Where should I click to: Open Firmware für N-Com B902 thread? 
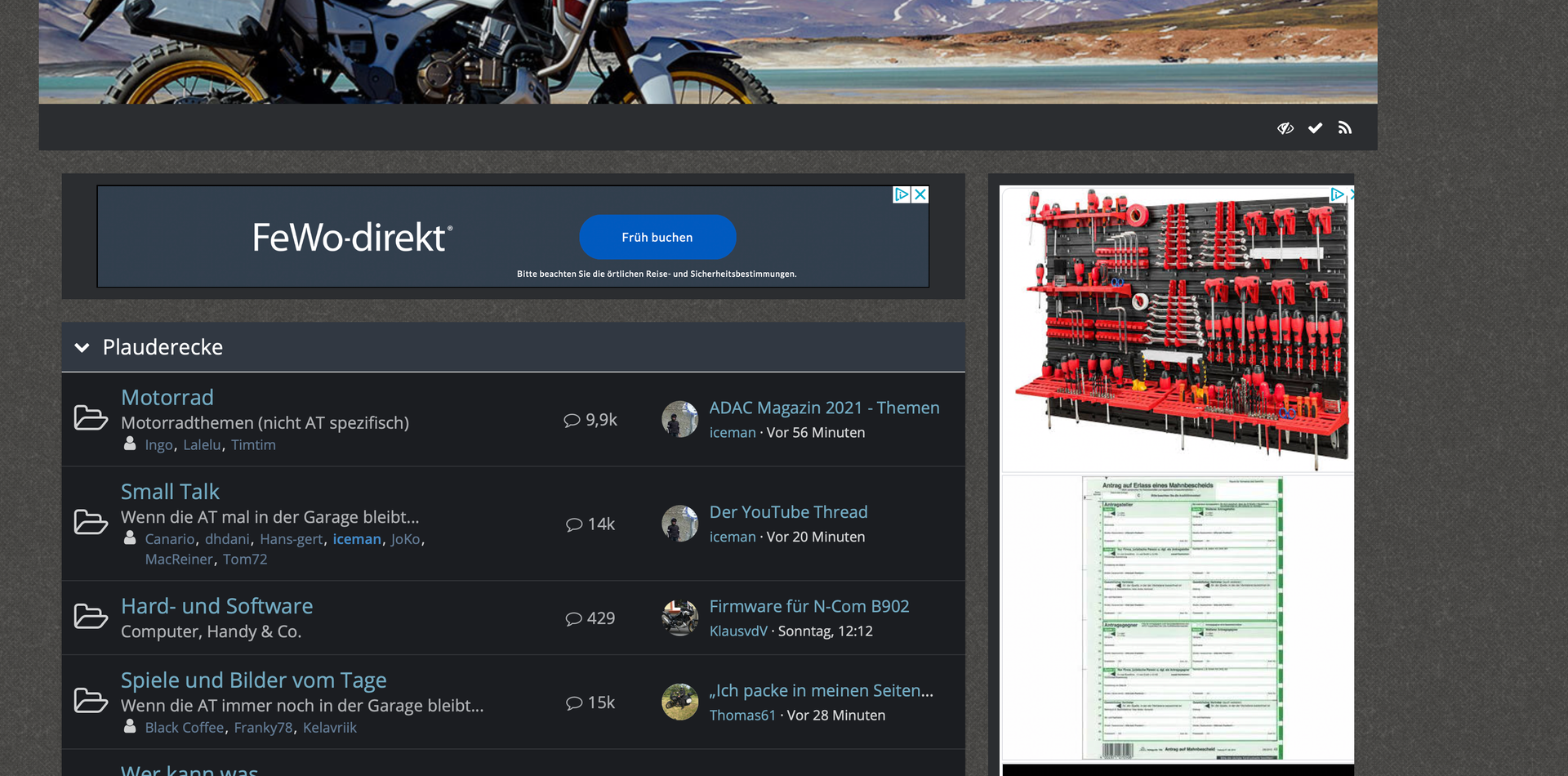pos(808,606)
